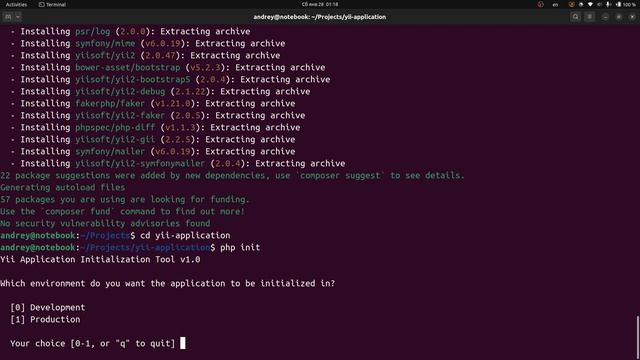Click the new tab button in terminal header
The image size is (640, 360).
click(8, 17)
